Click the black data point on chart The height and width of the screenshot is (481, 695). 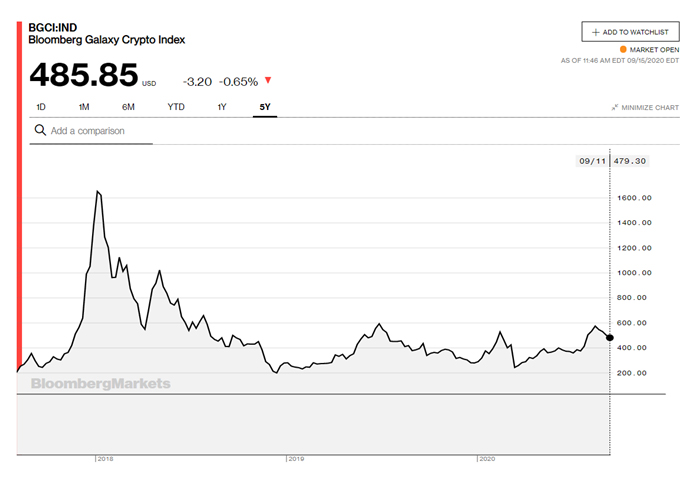tap(610, 338)
